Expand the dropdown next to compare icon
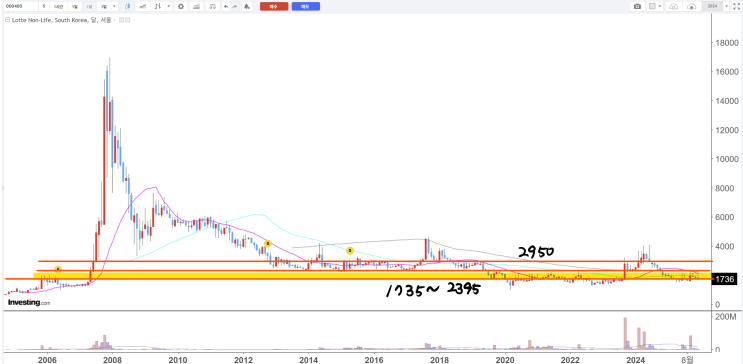 (x=169, y=7)
